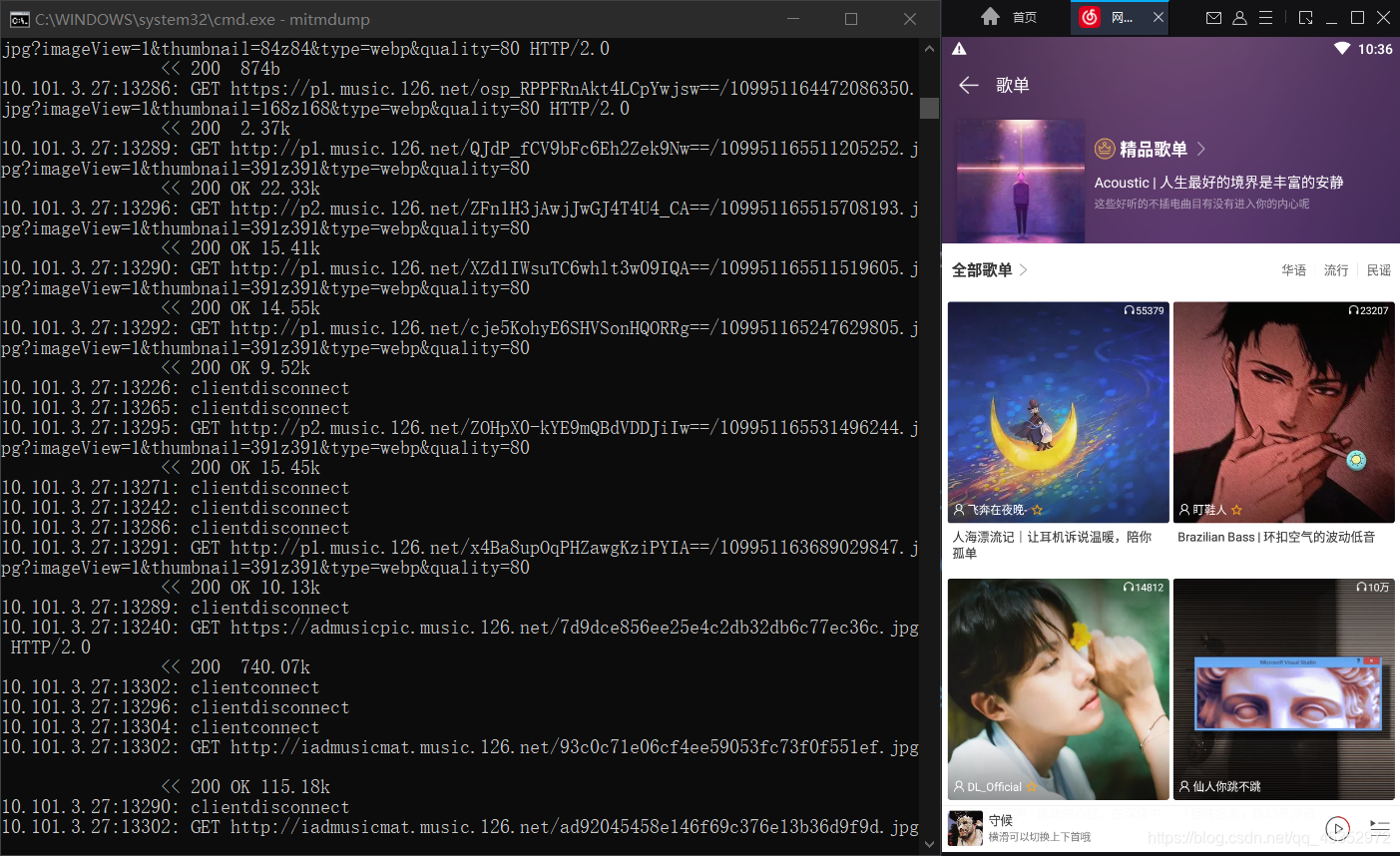This screenshot has height=856, width=1400.
Task: Open the 人海漂流记 playlist title
Action: tap(1052, 545)
